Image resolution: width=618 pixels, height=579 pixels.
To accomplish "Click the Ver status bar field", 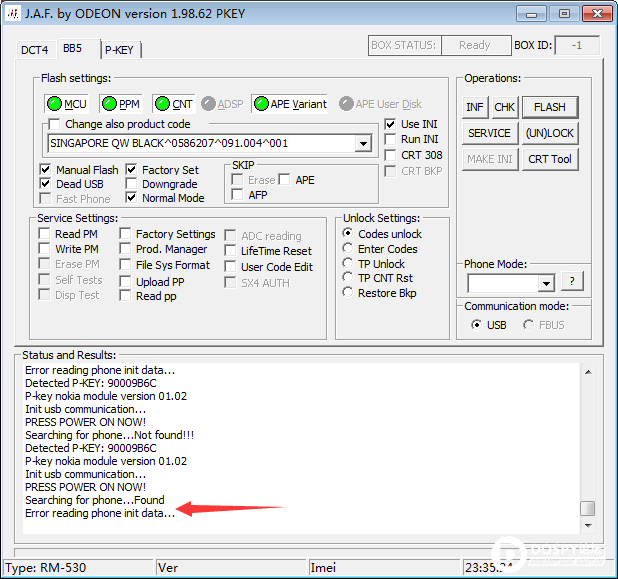I will 231,568.
